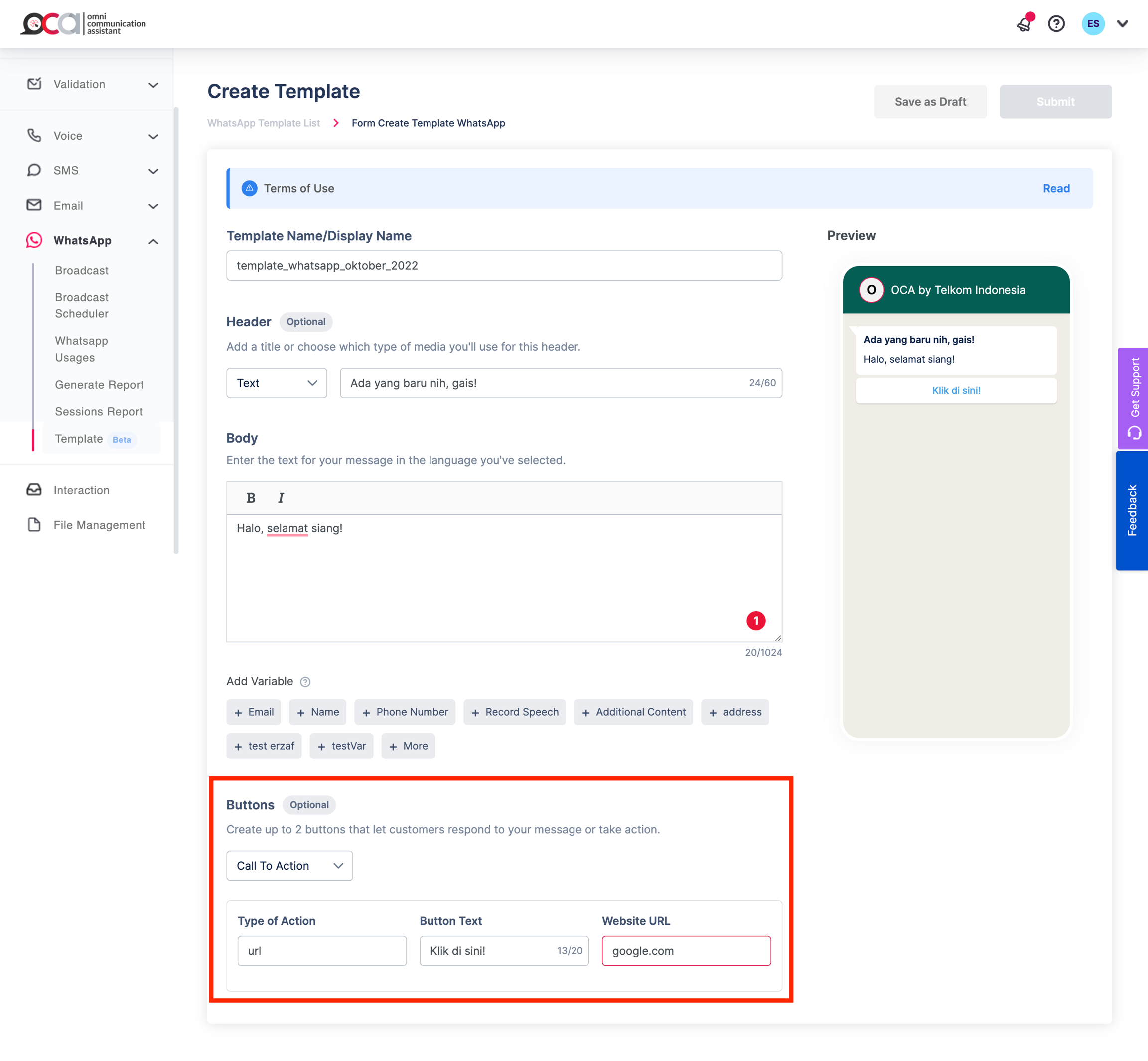
Task: Toggle bold formatting in body editor
Action: tap(251, 498)
